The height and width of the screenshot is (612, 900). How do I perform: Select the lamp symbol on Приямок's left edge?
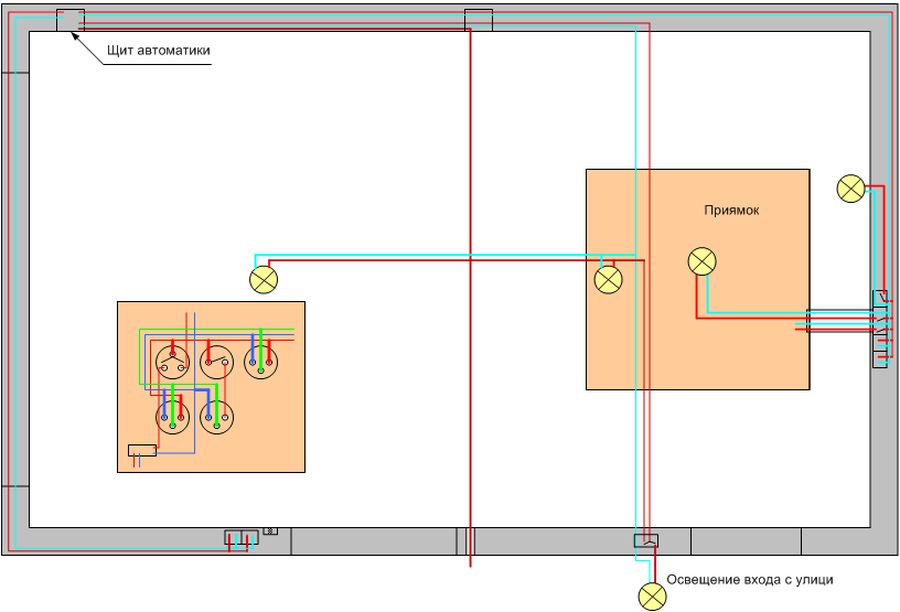[x=608, y=279]
